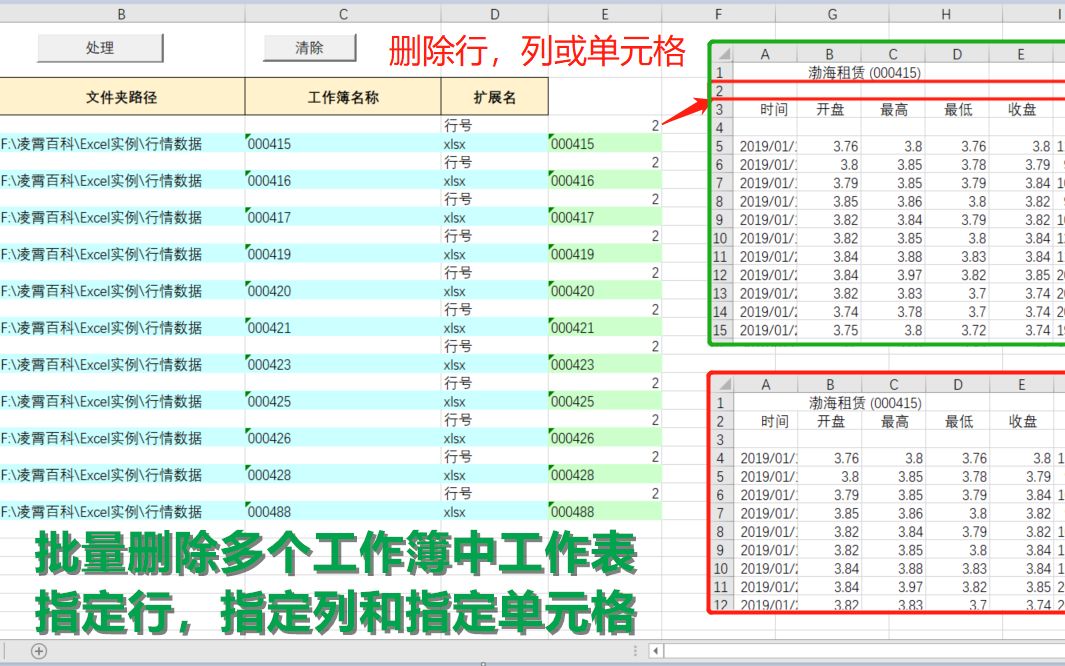This screenshot has height=666, width=1065.
Task: Select the 工作簿名称 header cell
Action: [x=343, y=96]
